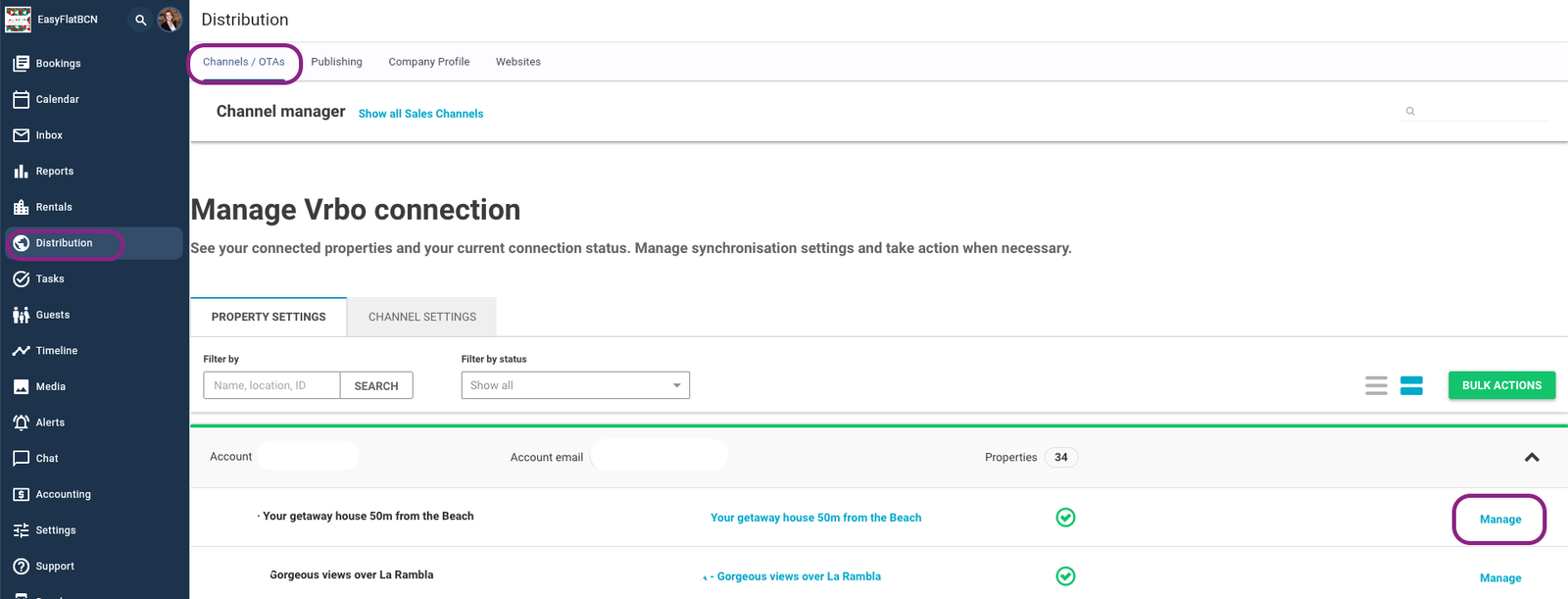Open the user profile avatar

click(x=170, y=20)
